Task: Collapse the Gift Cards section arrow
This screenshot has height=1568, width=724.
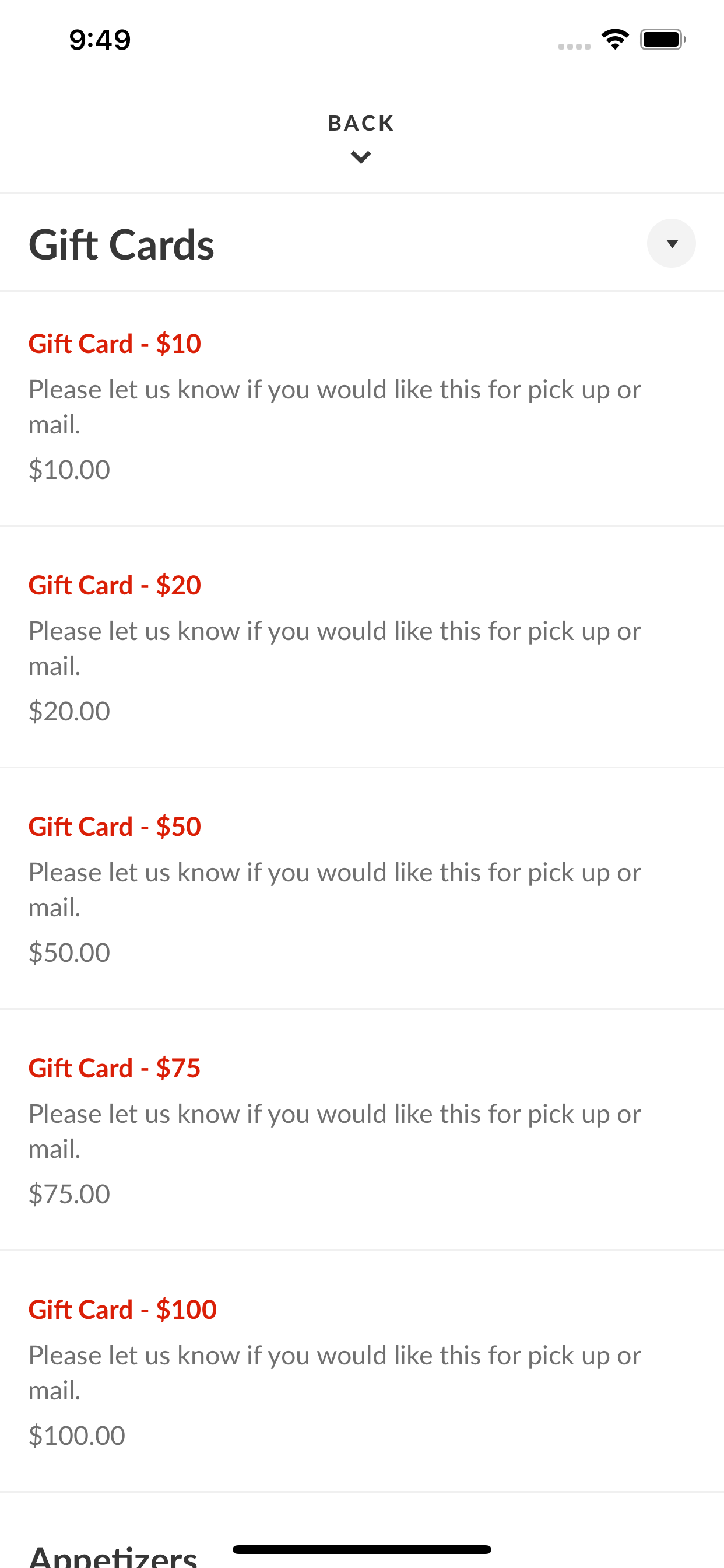Action: click(671, 243)
